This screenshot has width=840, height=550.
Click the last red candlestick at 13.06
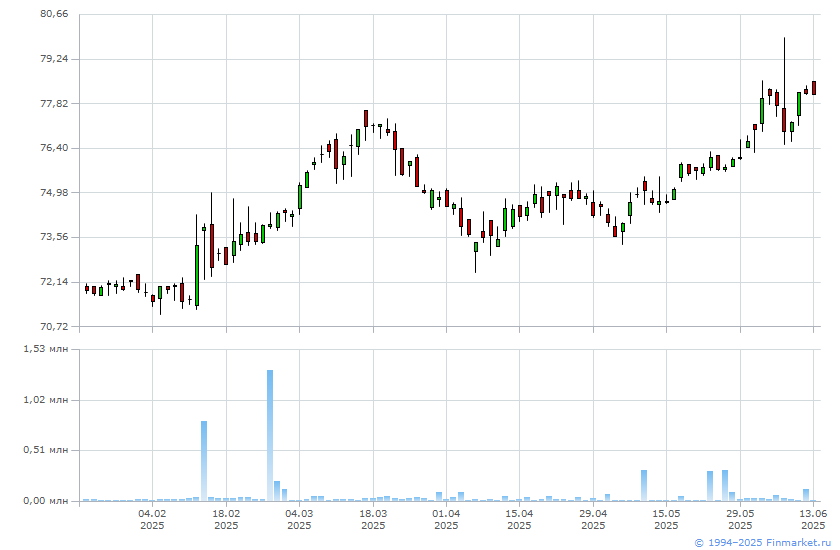[x=814, y=88]
